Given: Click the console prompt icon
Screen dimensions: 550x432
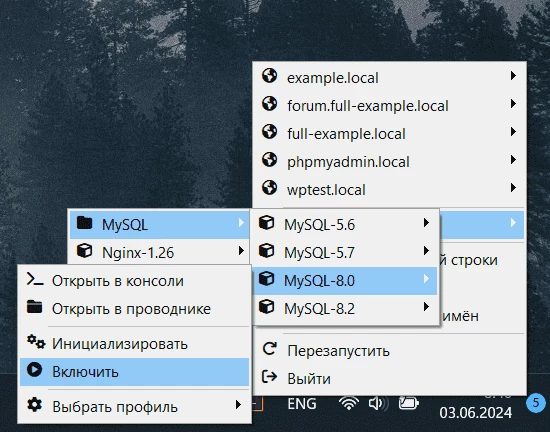Looking at the screenshot, I should [x=35, y=279].
